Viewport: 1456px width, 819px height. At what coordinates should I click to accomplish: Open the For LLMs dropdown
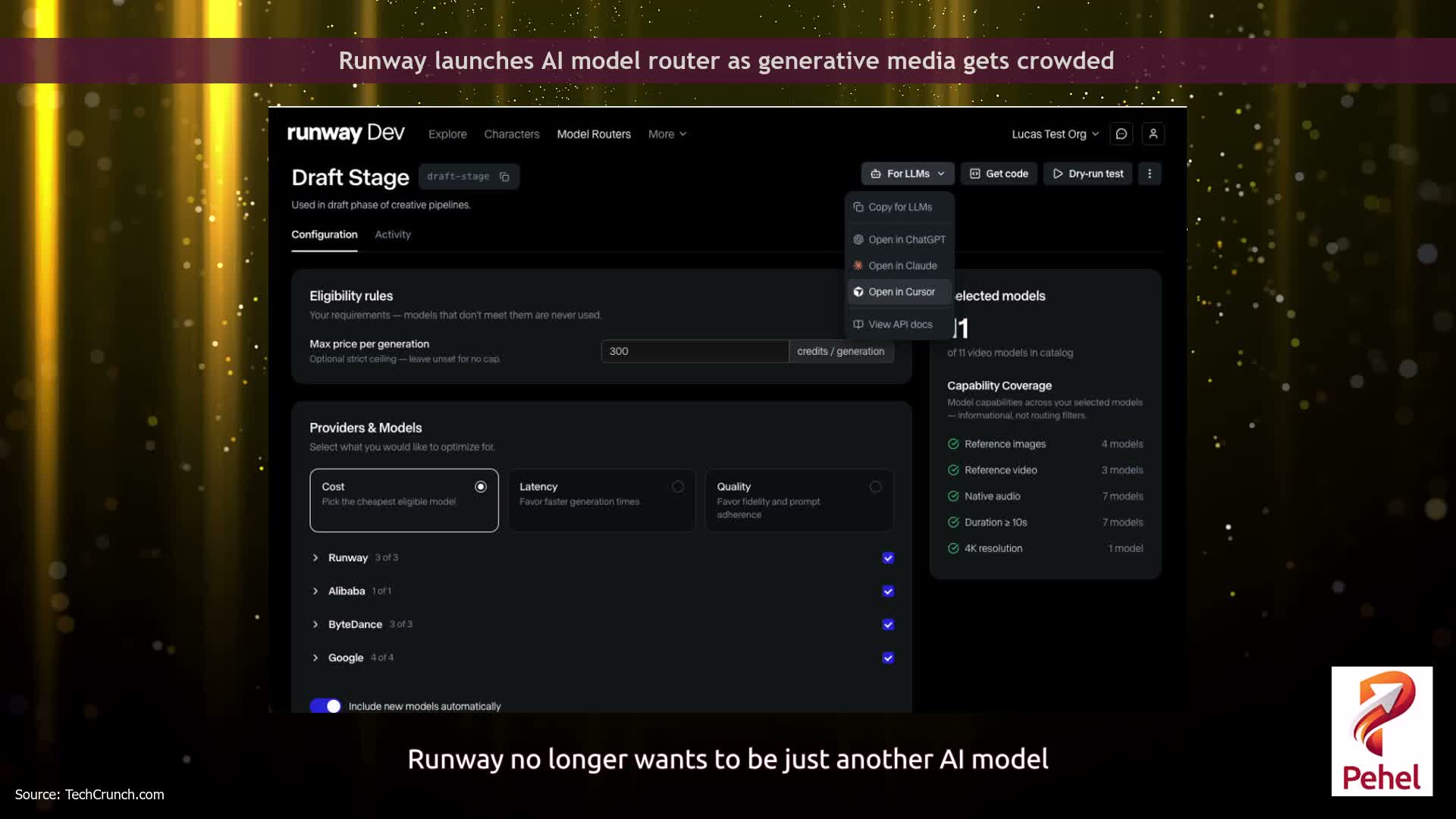click(x=907, y=174)
